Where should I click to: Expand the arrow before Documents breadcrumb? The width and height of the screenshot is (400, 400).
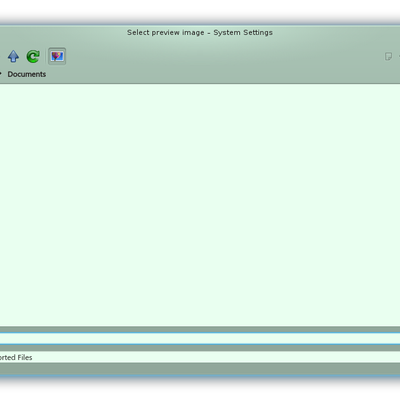click(1, 74)
